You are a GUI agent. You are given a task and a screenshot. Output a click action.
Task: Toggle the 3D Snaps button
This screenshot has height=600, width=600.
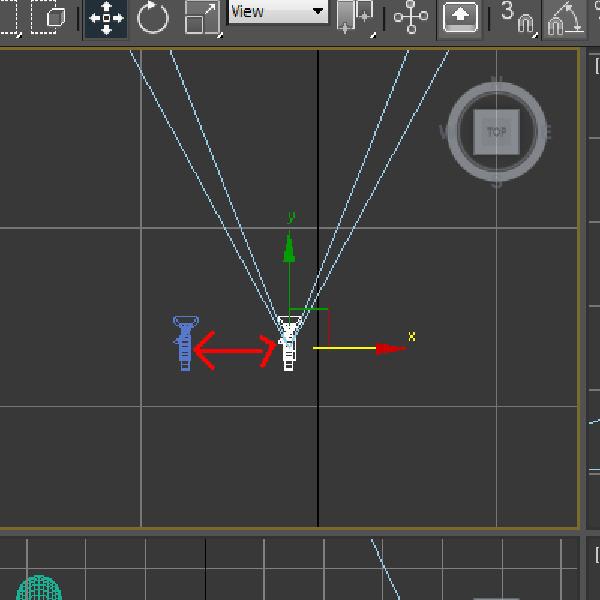[x=517, y=18]
